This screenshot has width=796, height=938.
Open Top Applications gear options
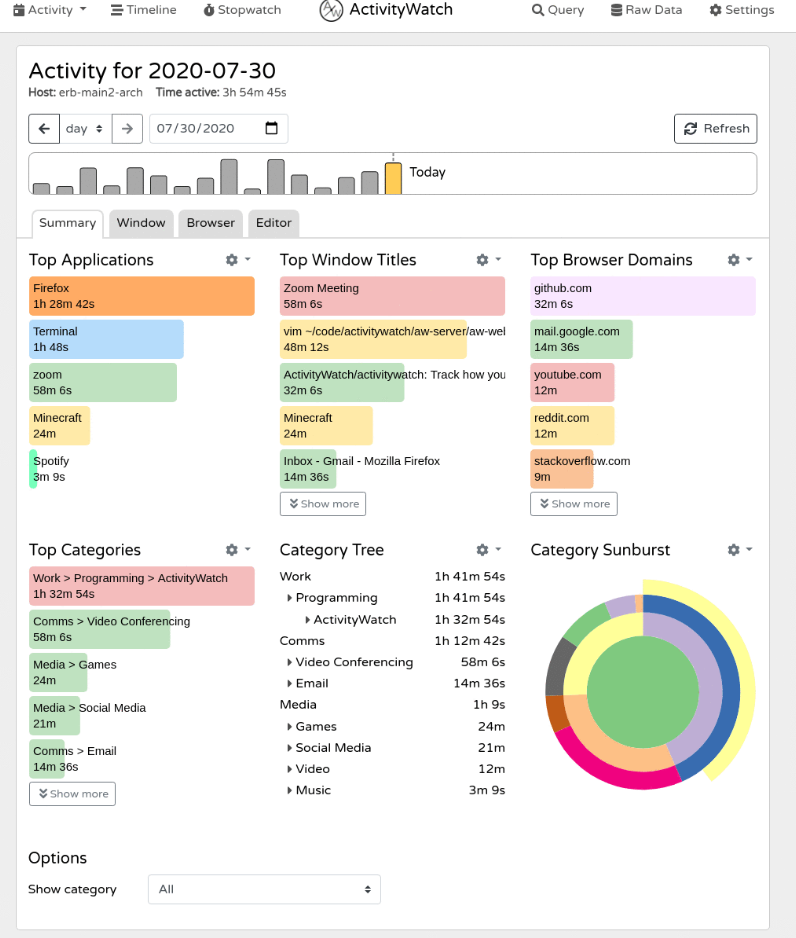pos(237,260)
